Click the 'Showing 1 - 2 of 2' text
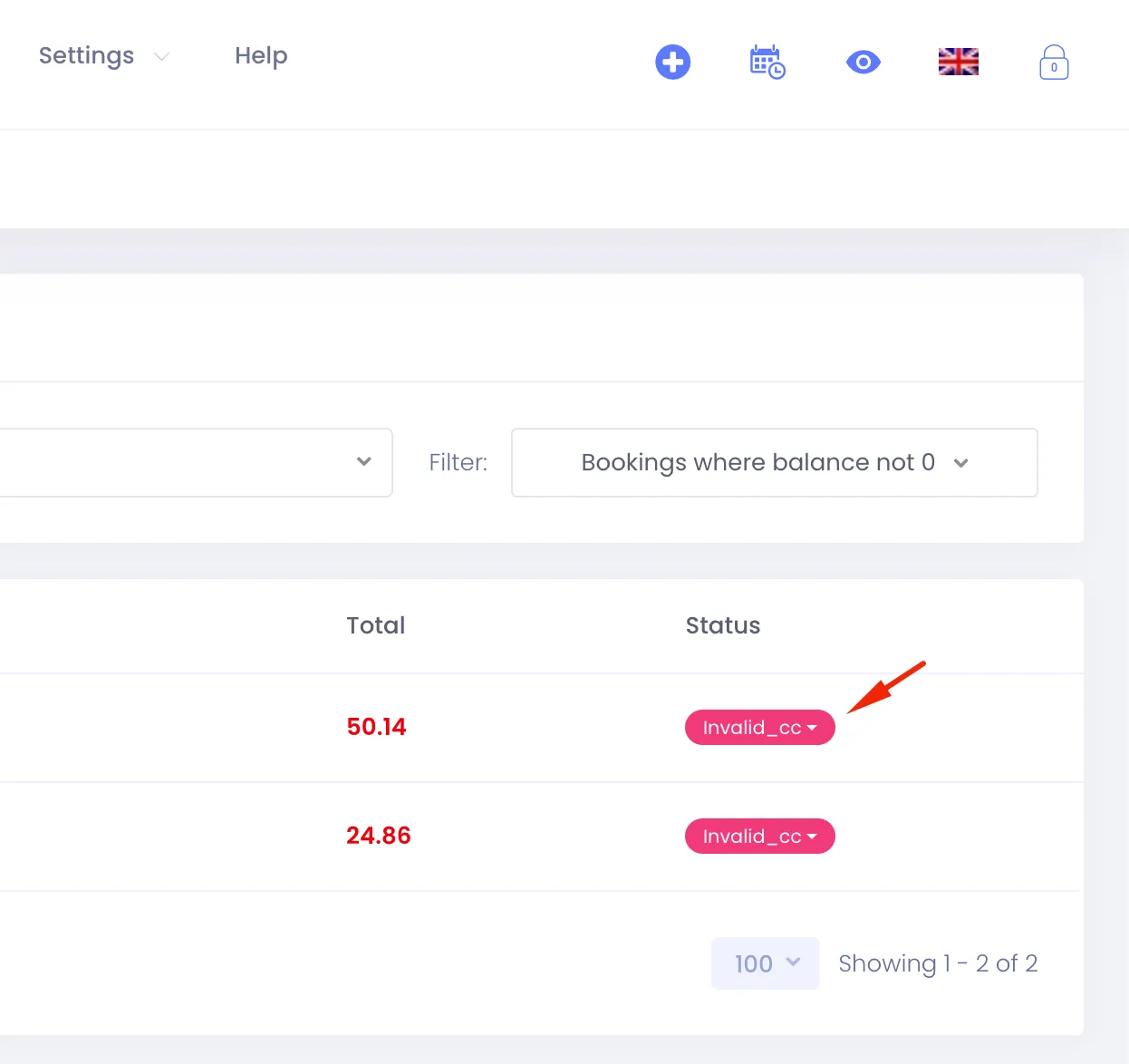1129x1064 pixels. click(938, 963)
